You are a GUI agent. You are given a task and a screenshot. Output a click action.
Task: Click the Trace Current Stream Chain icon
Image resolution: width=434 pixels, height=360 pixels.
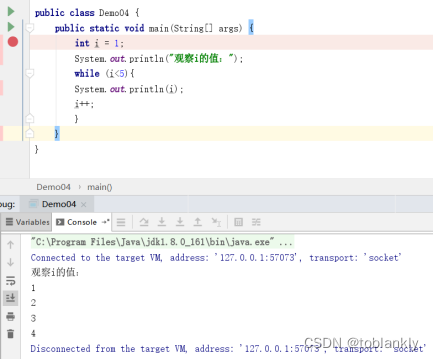click(256, 222)
